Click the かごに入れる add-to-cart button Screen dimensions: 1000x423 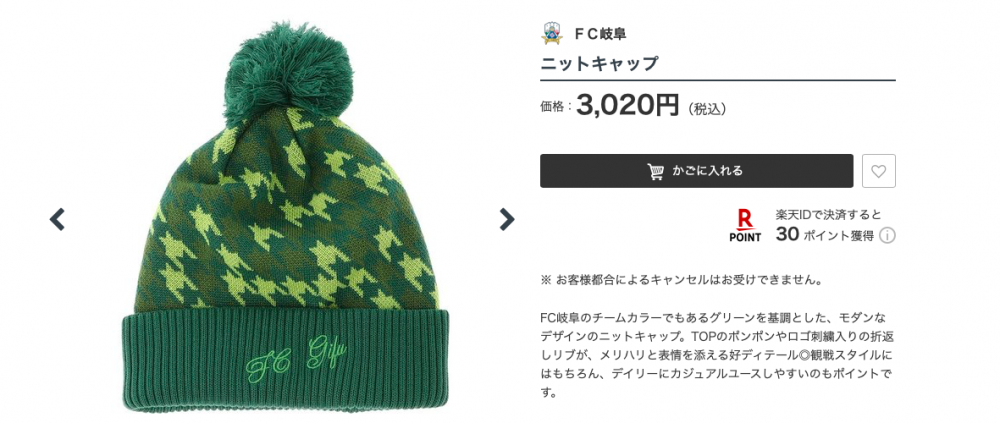point(696,171)
